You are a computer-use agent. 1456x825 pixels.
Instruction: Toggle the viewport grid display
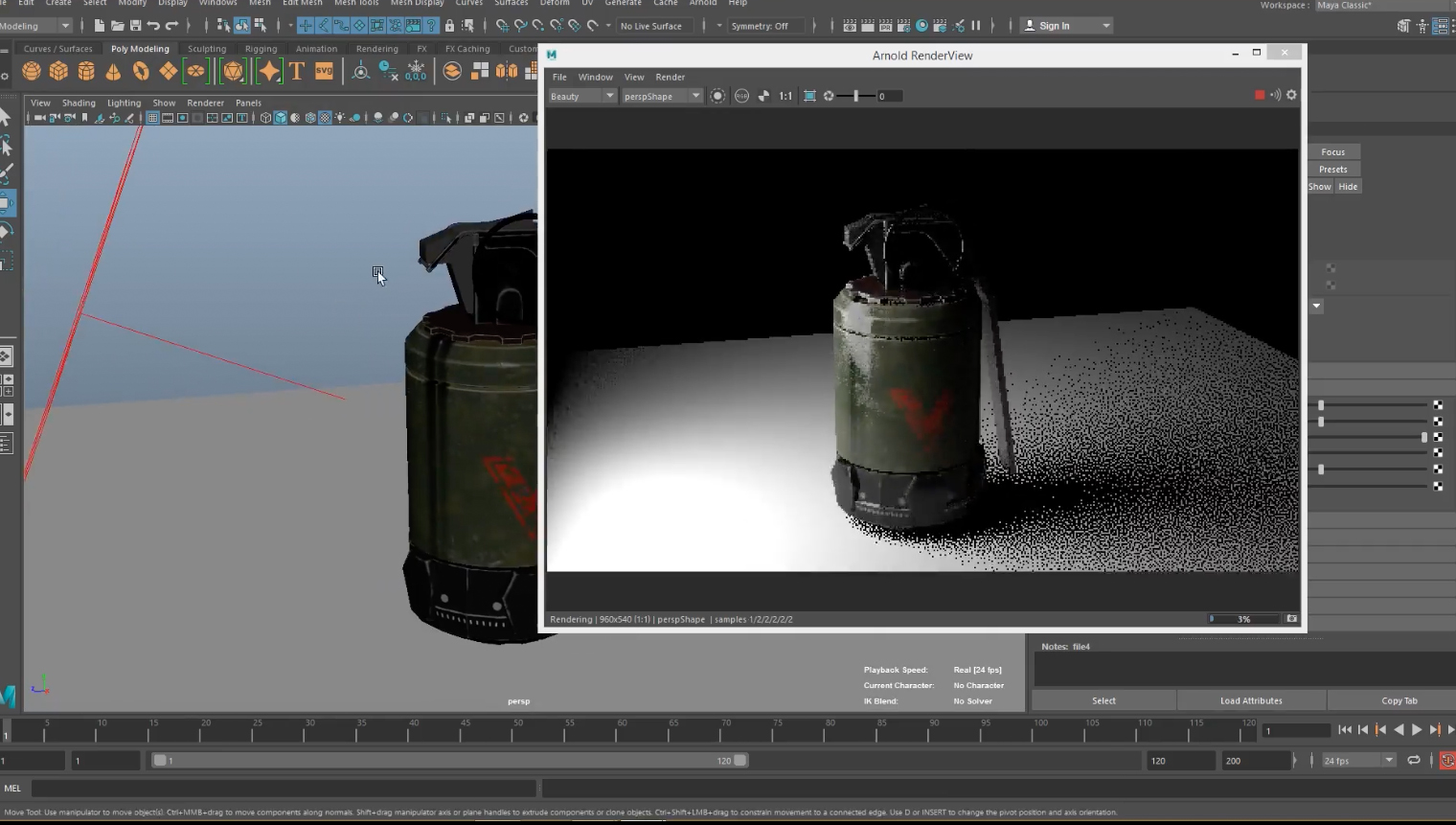point(152,118)
